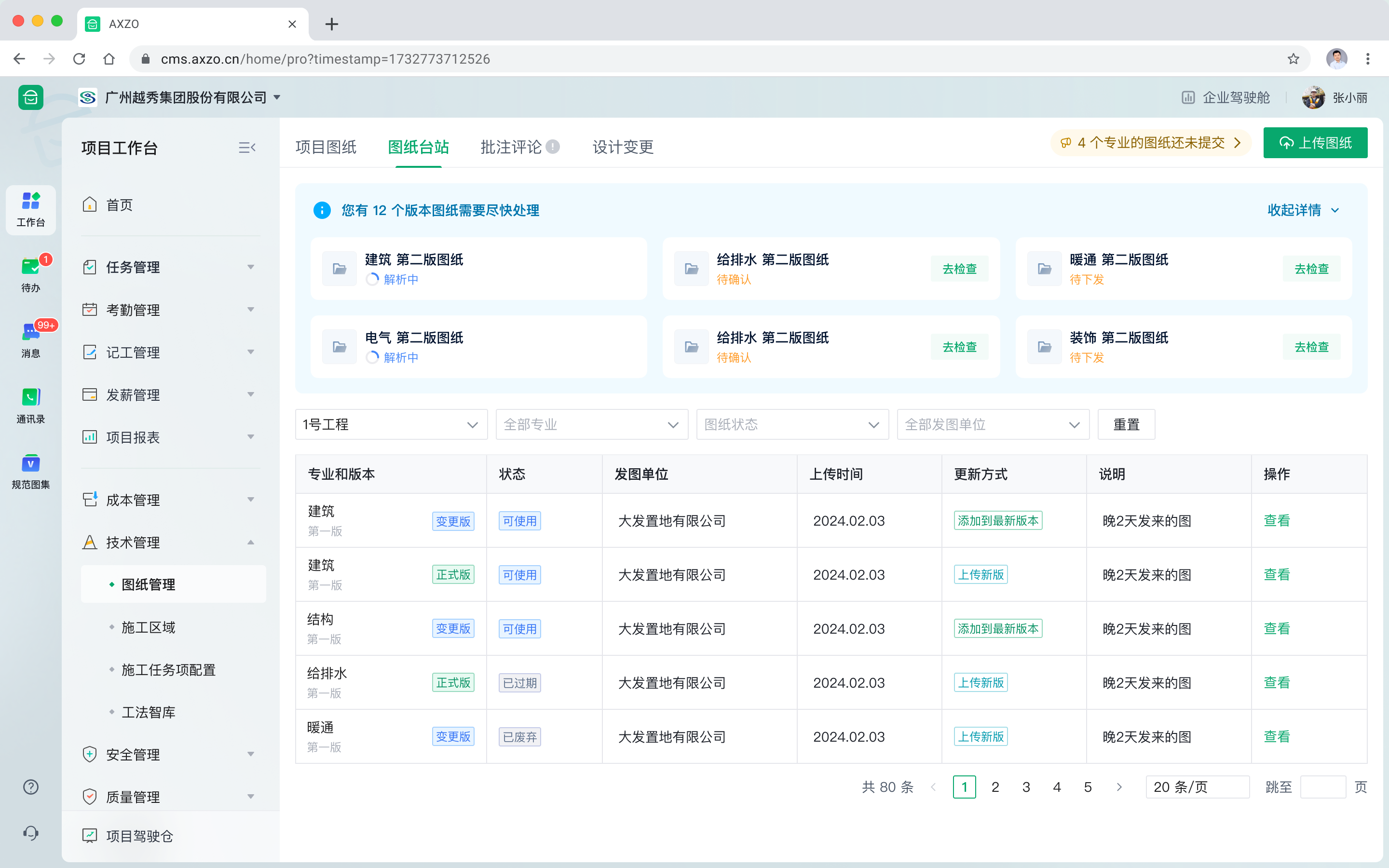1389x868 pixels.
Task: Open the 工作台 sidebar icon
Action: [30, 210]
